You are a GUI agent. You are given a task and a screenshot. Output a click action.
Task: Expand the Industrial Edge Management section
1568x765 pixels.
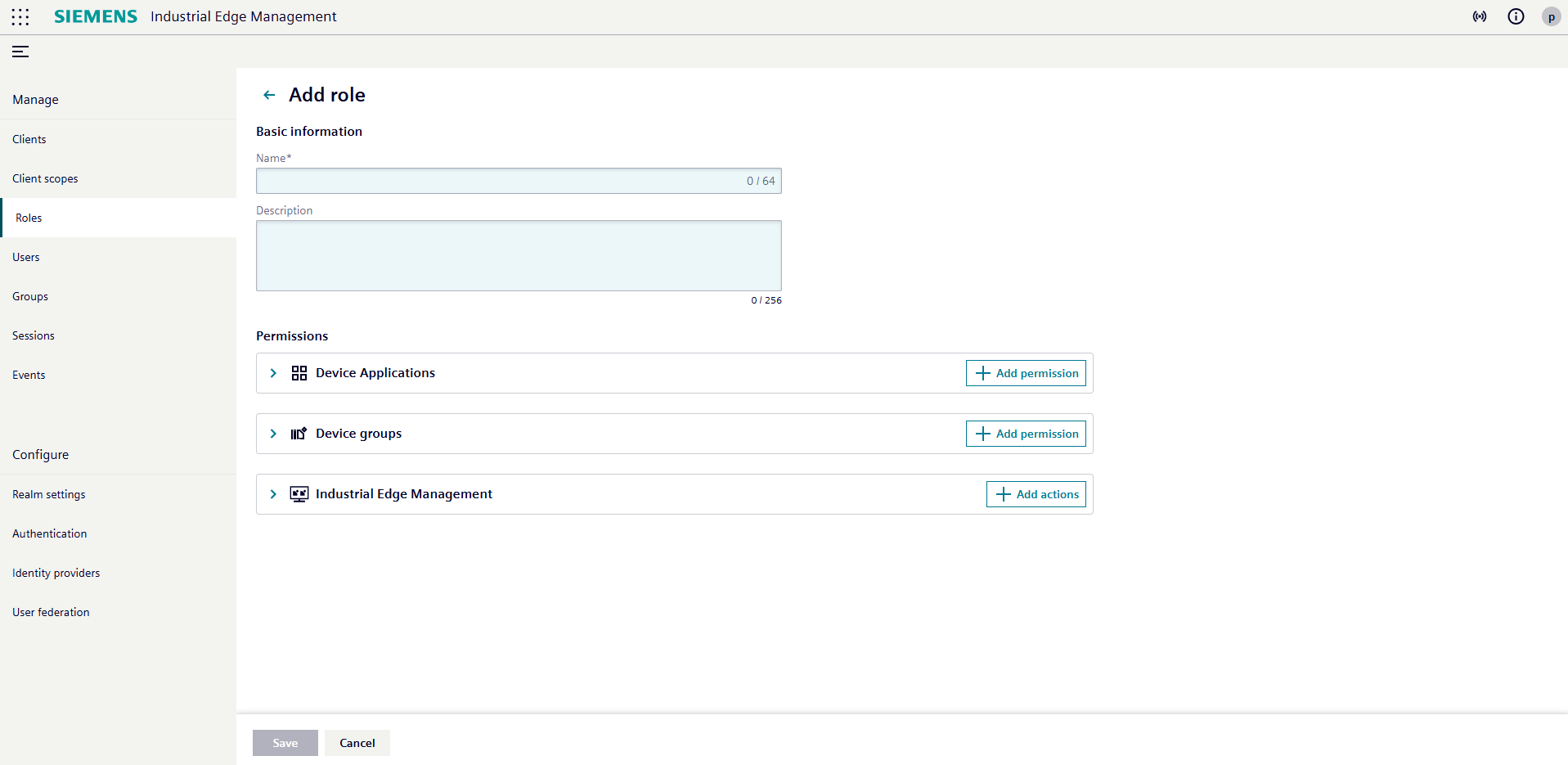273,494
